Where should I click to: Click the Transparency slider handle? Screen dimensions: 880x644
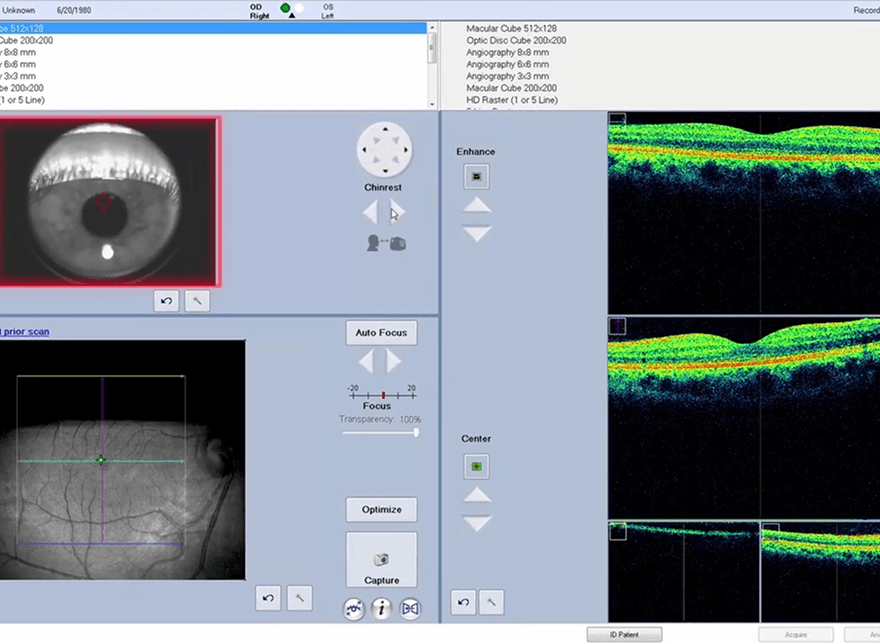tap(416, 432)
